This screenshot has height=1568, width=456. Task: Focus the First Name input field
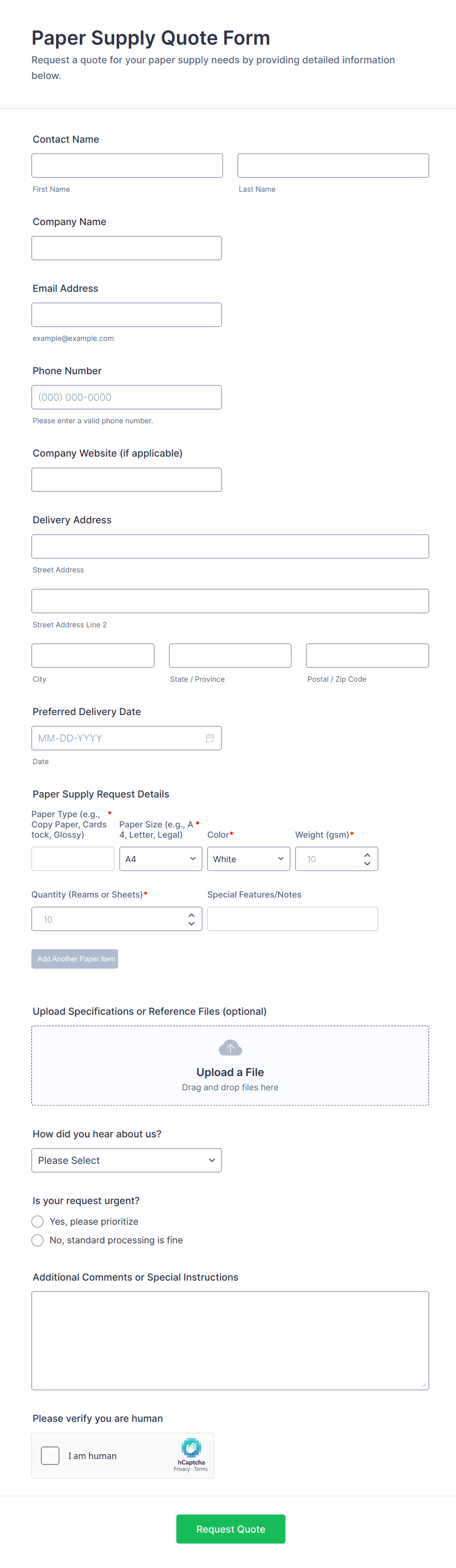click(127, 166)
